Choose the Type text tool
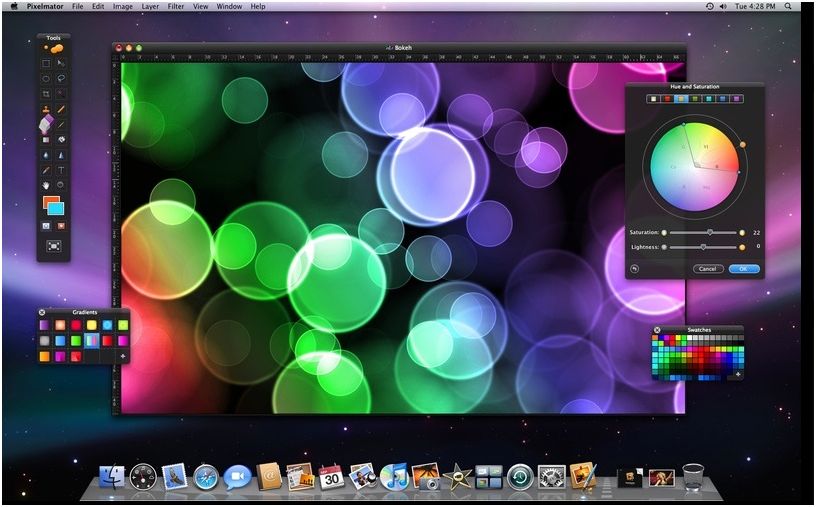 pos(61,170)
